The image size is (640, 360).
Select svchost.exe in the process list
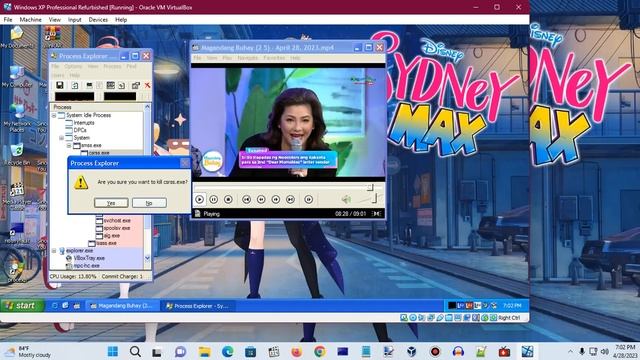[x=117, y=220]
